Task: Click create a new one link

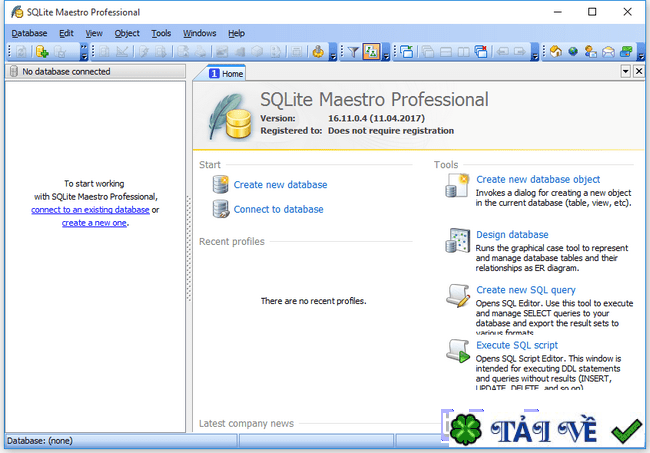Action: tap(94, 223)
